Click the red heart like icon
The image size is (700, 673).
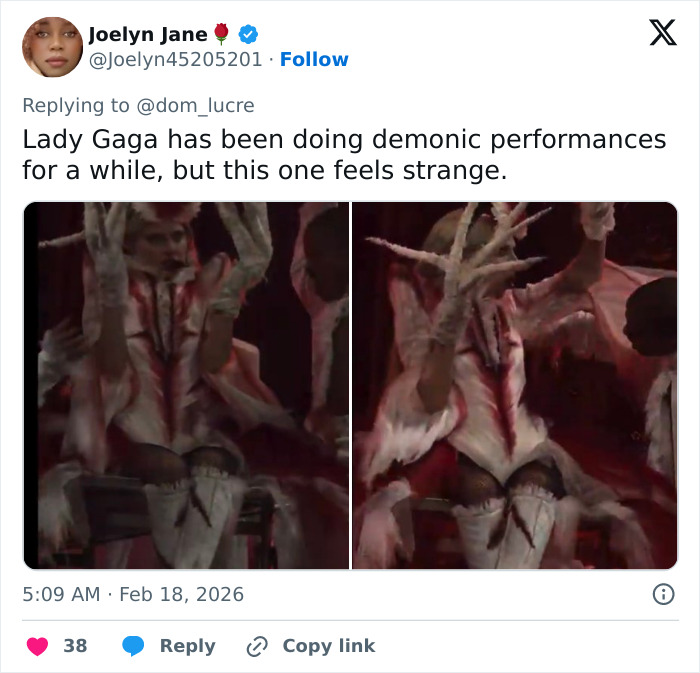(37, 646)
